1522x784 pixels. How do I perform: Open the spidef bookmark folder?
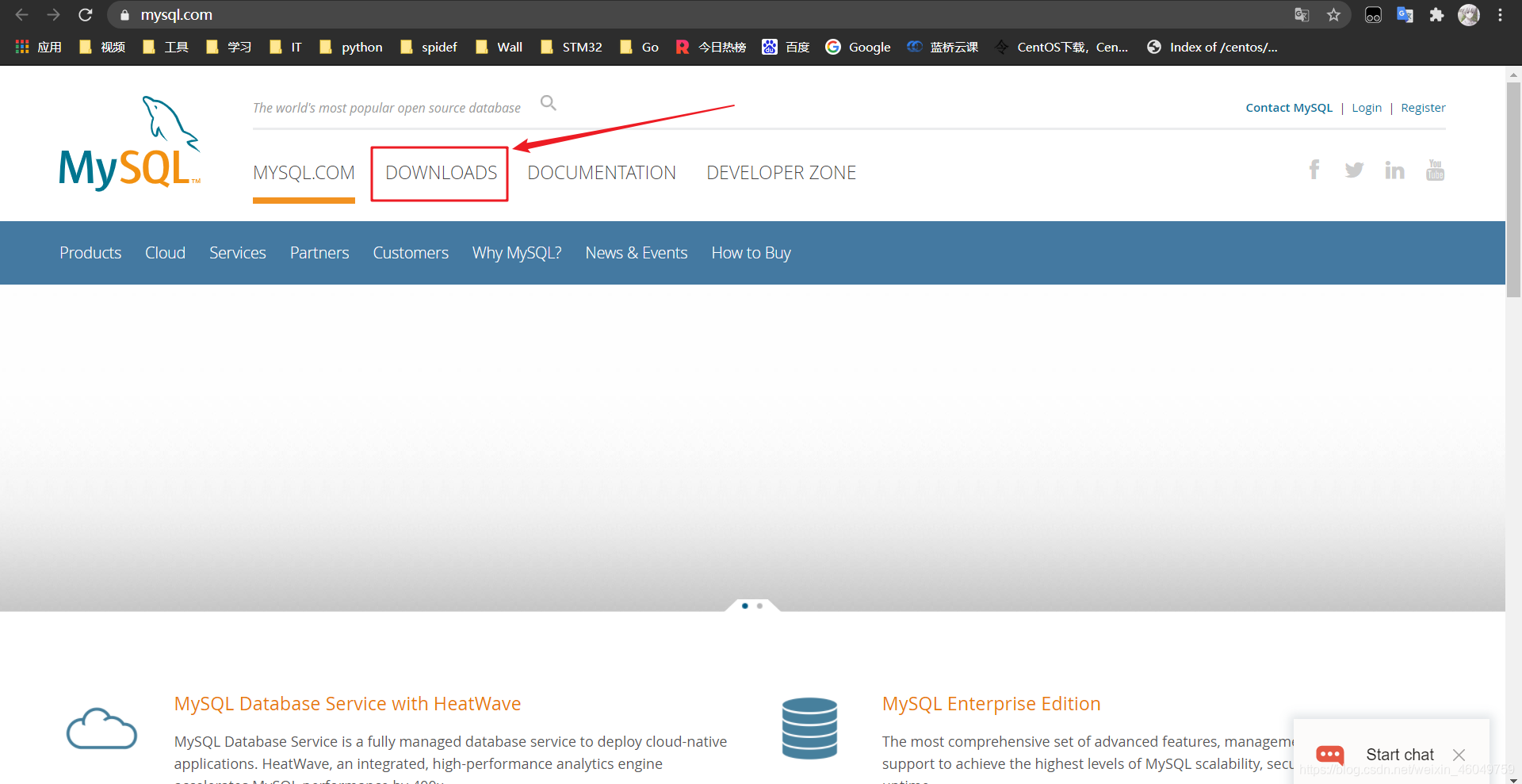click(x=429, y=47)
